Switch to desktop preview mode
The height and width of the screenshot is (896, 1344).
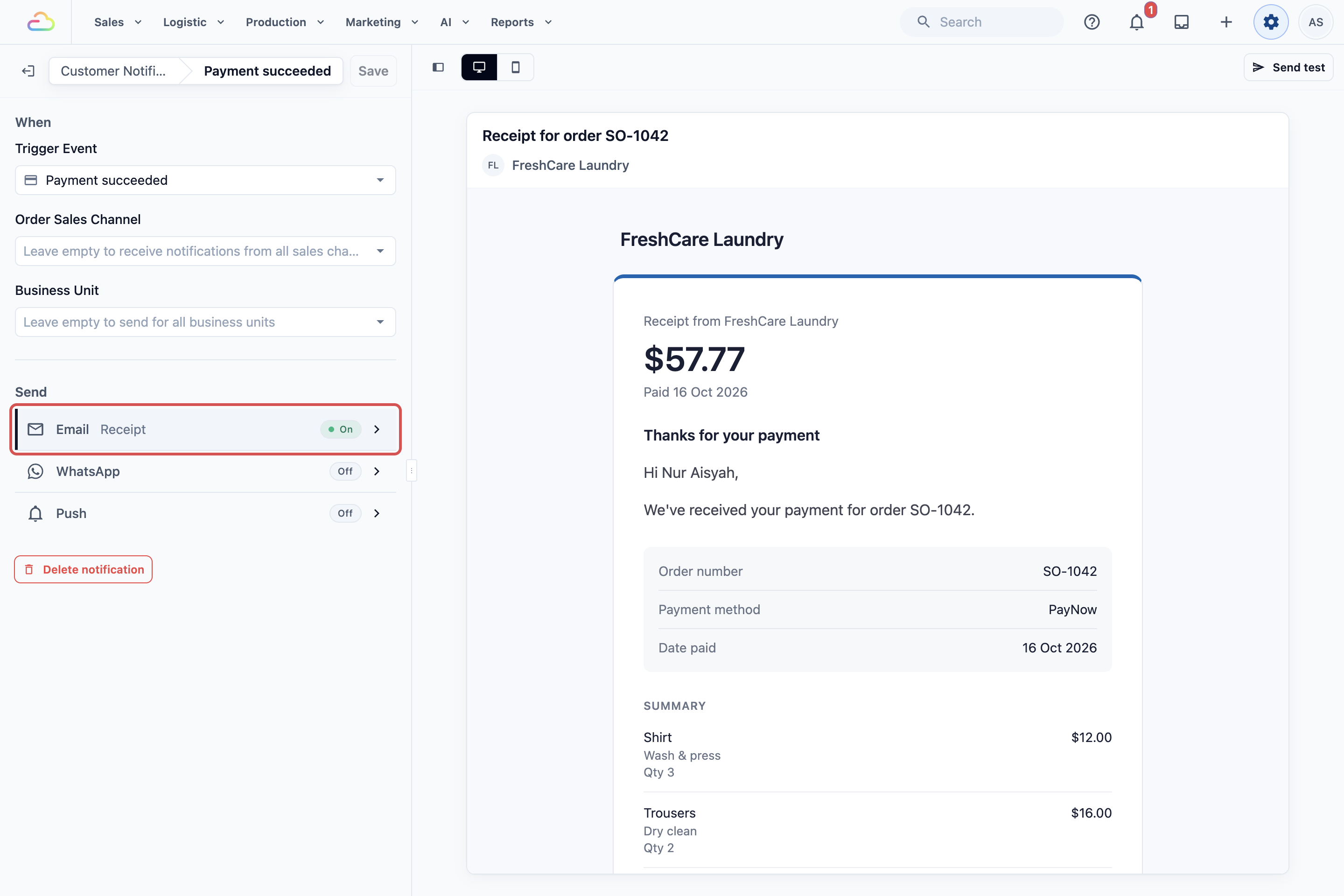tap(479, 67)
